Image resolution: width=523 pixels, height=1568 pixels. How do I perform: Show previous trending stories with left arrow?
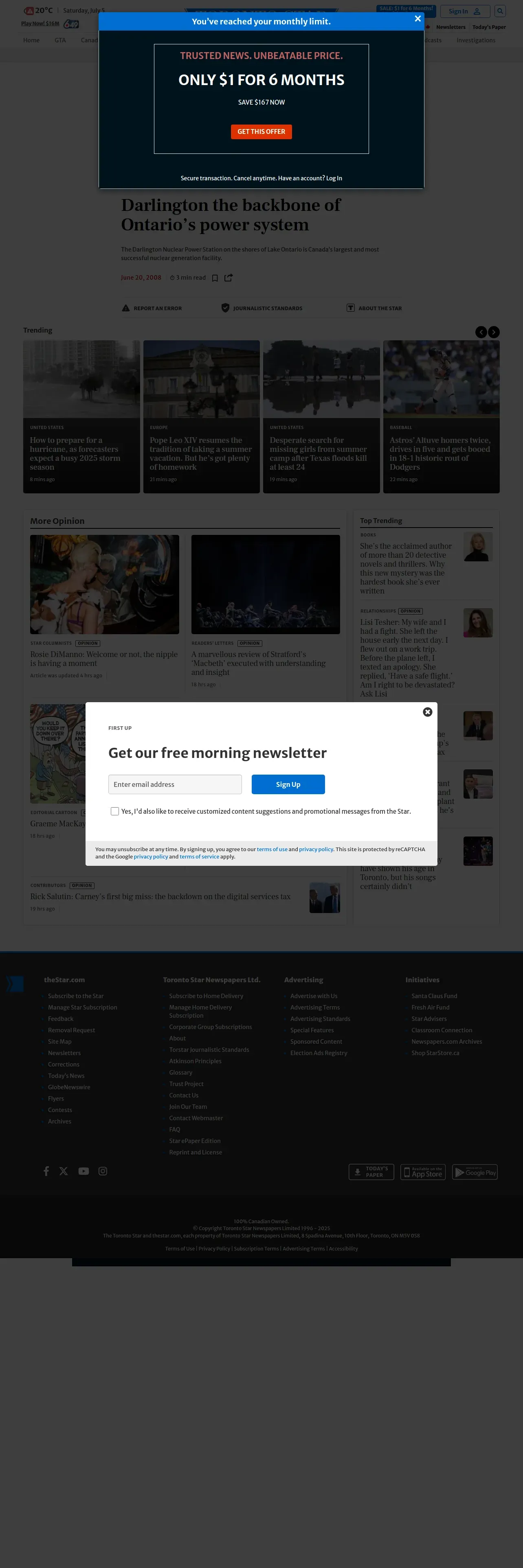[x=481, y=332]
